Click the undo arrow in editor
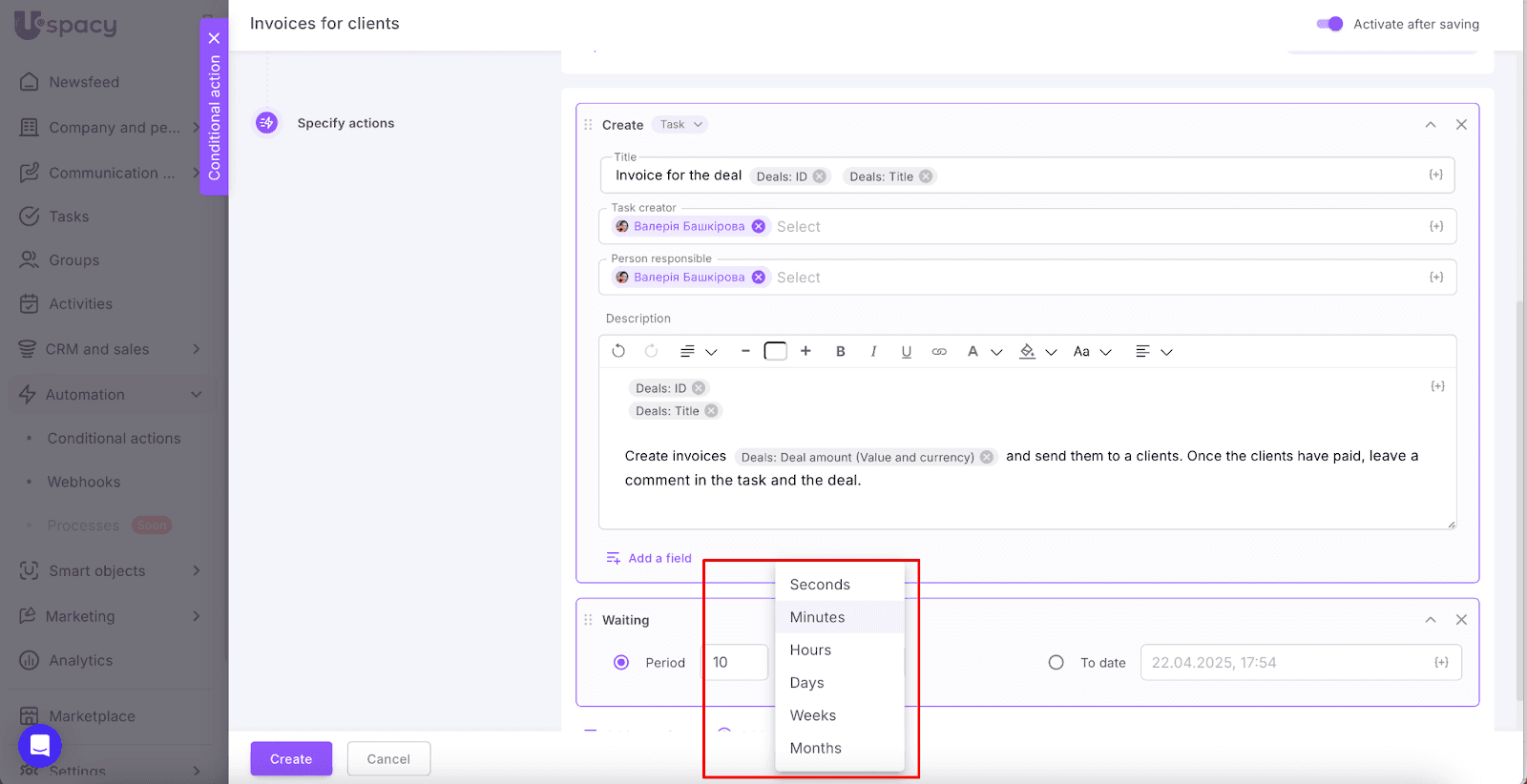Screen dimensions: 1527x784 (618, 351)
